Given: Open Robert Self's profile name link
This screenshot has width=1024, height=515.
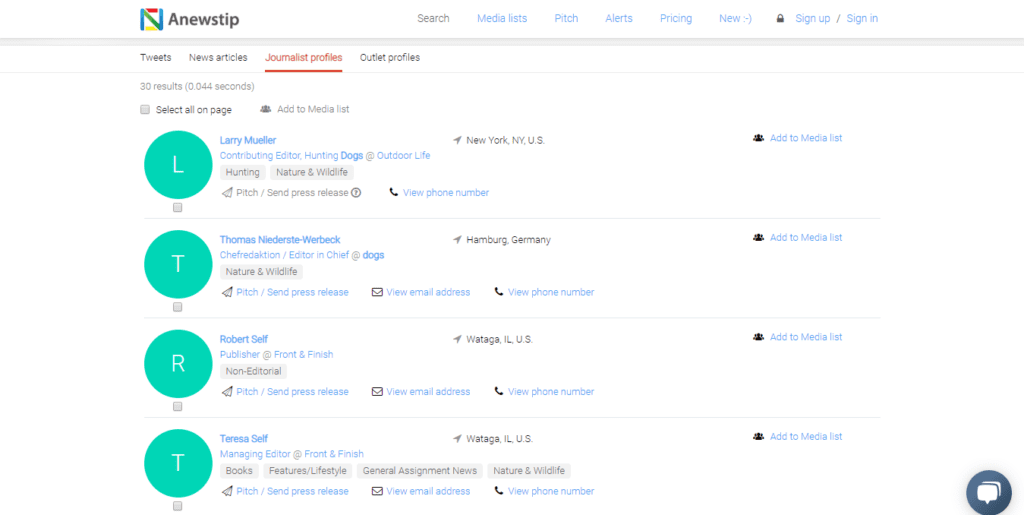Looking at the screenshot, I should click(244, 339).
